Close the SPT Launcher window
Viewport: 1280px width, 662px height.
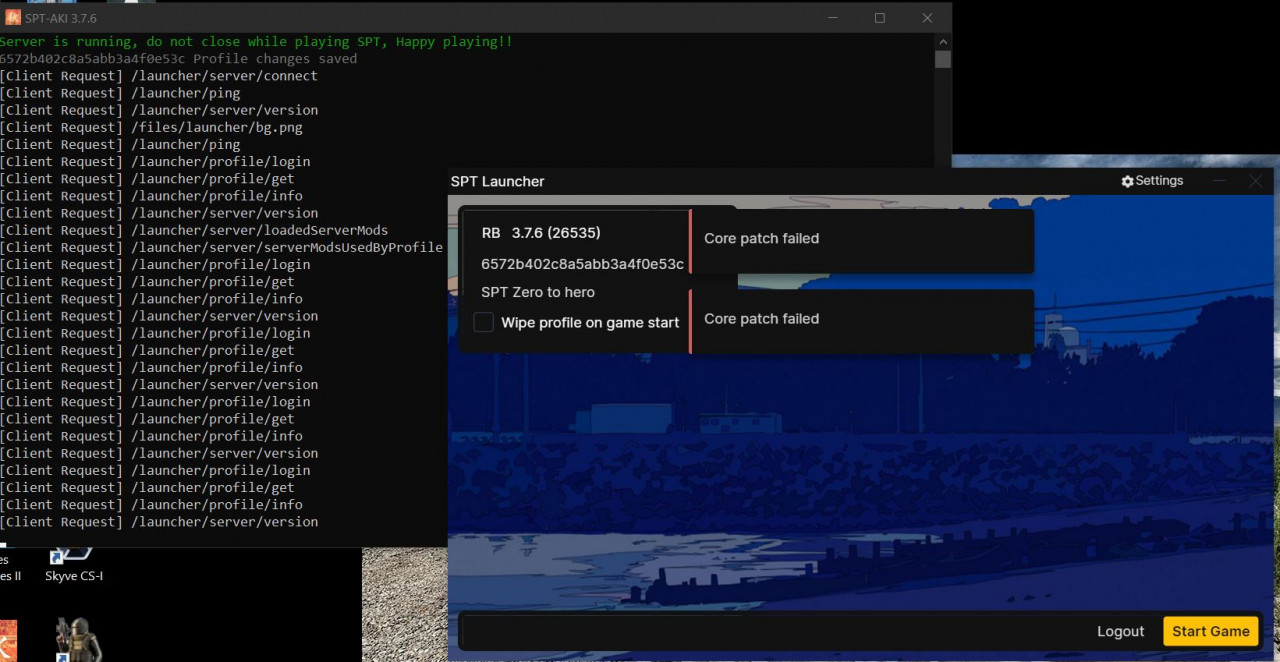click(x=1255, y=181)
